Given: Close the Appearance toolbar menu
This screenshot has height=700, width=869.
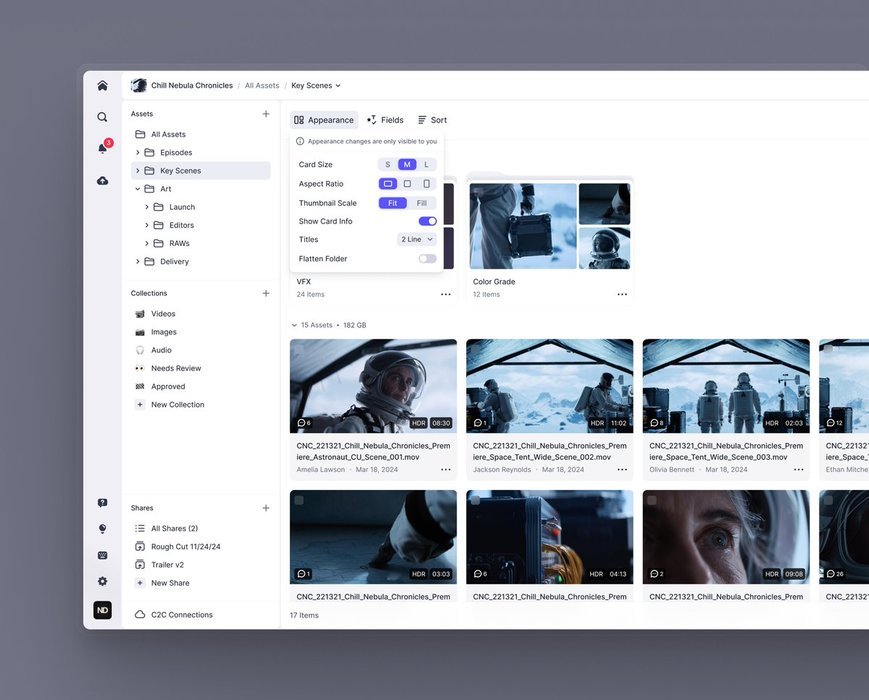Looking at the screenshot, I should pyautogui.click(x=324, y=120).
